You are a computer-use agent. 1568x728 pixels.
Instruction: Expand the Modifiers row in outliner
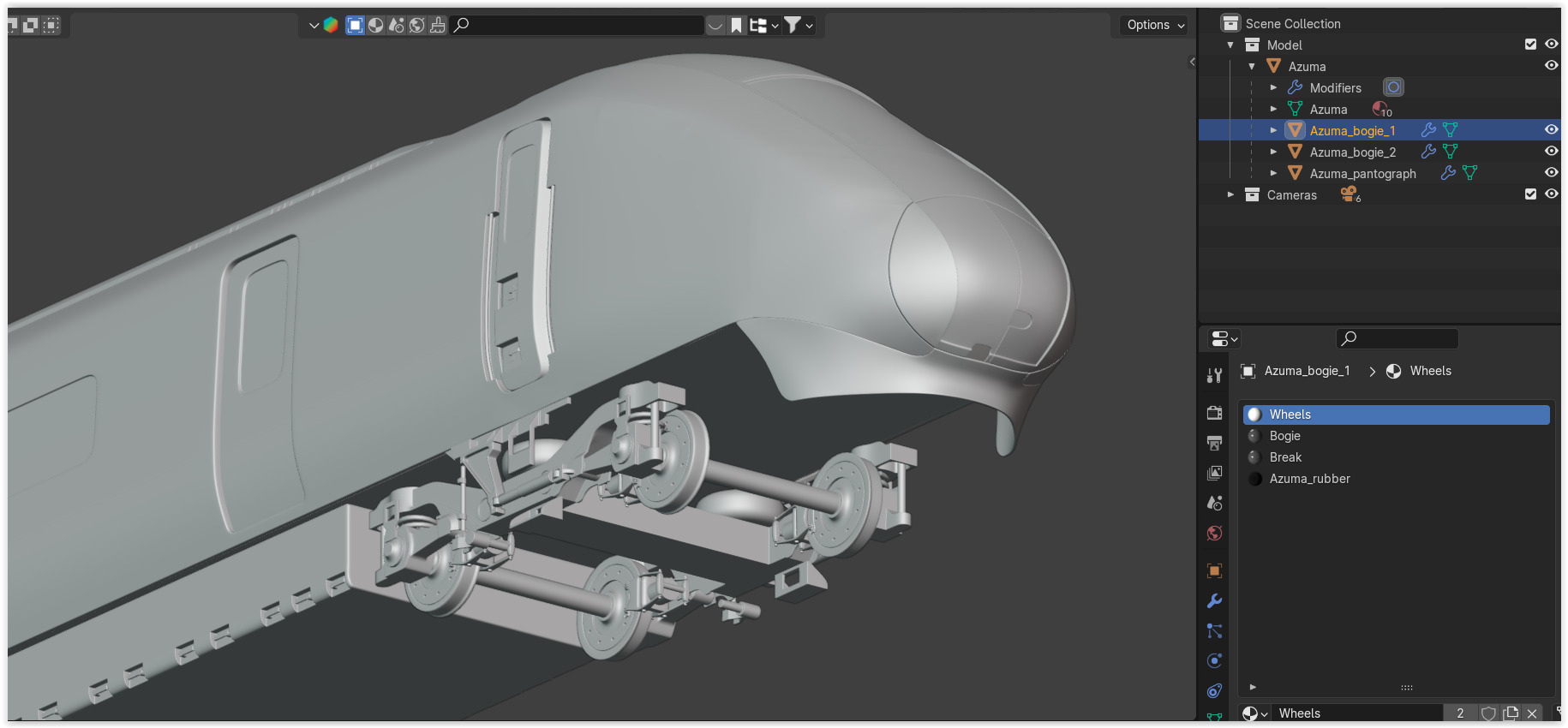[1273, 87]
